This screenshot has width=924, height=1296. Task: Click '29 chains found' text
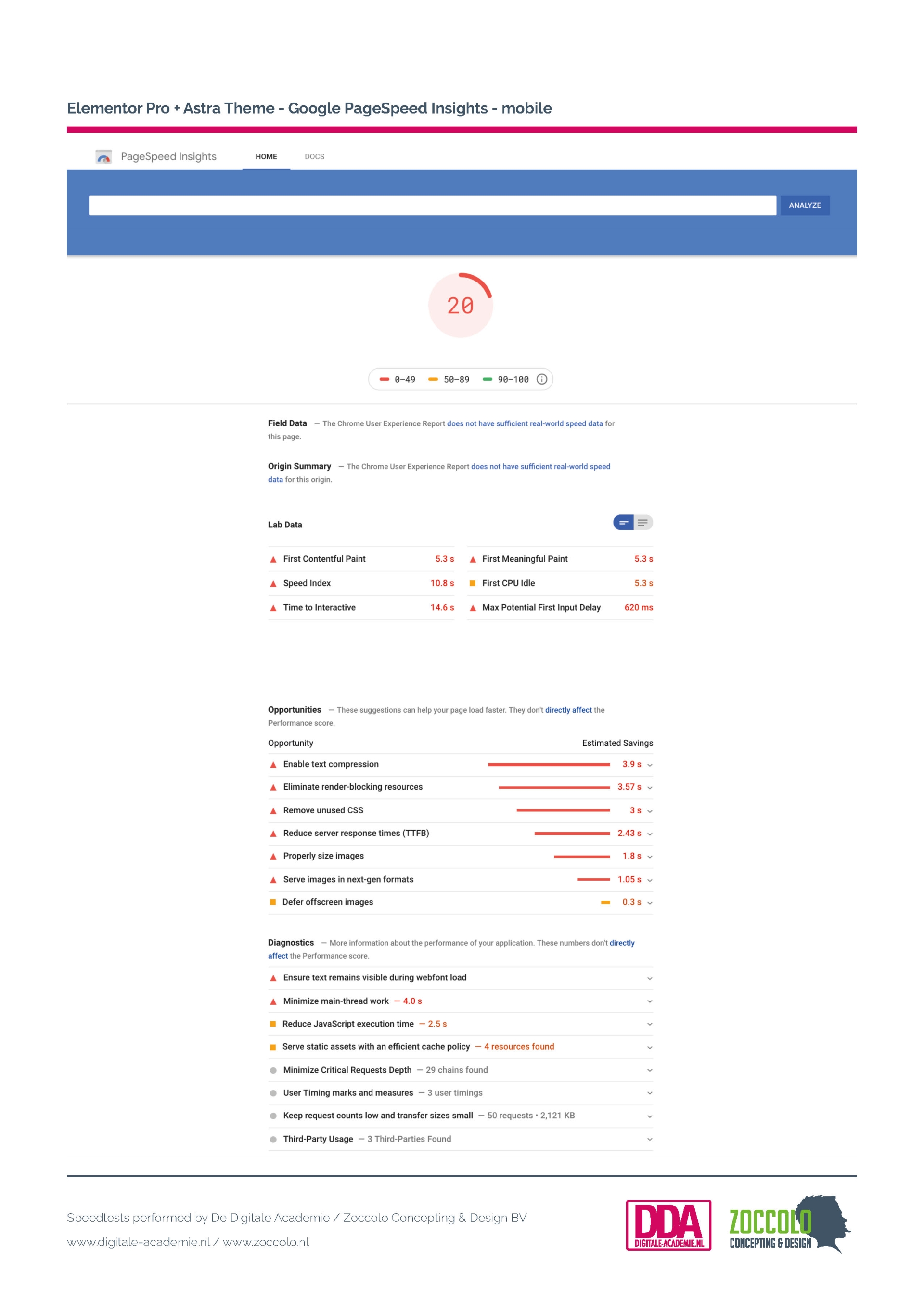click(457, 1070)
